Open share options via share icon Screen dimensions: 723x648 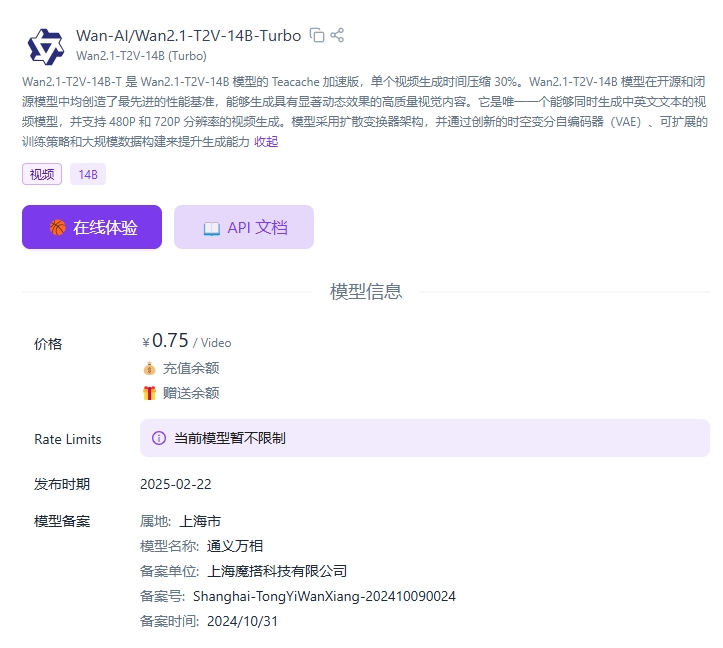[x=337, y=35]
